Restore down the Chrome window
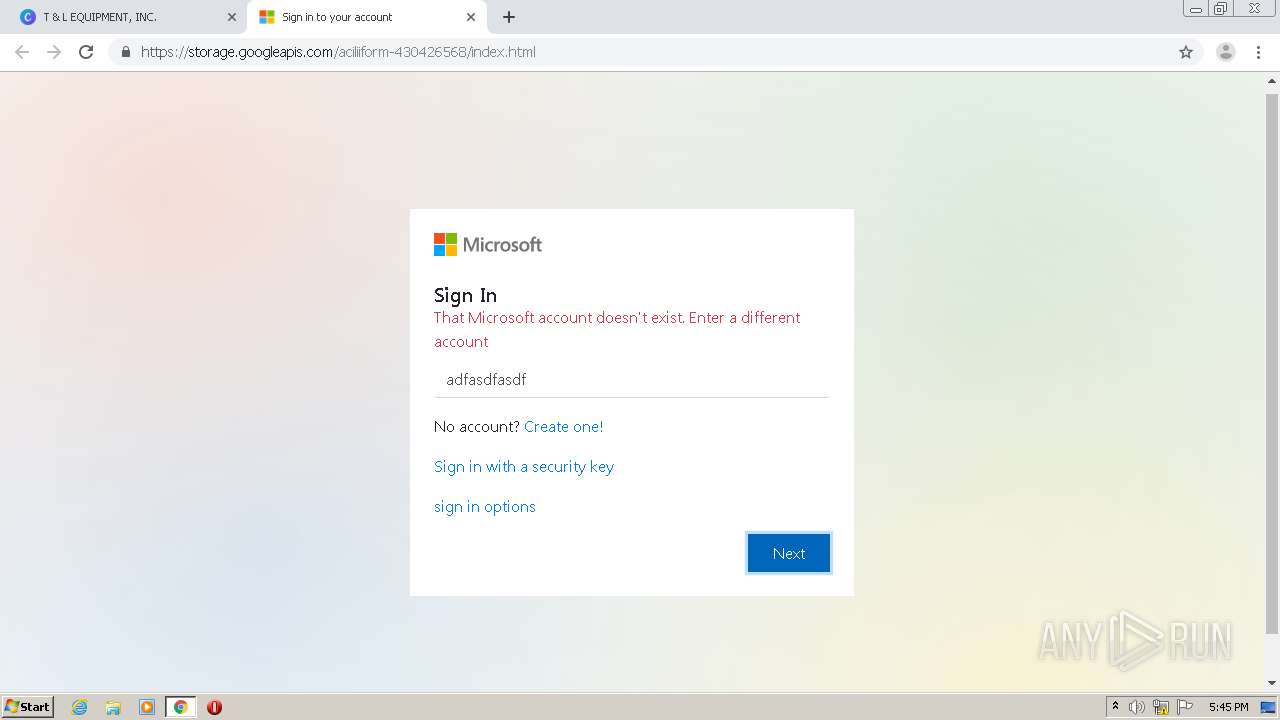The height and width of the screenshot is (720, 1280). pyautogui.click(x=1221, y=9)
